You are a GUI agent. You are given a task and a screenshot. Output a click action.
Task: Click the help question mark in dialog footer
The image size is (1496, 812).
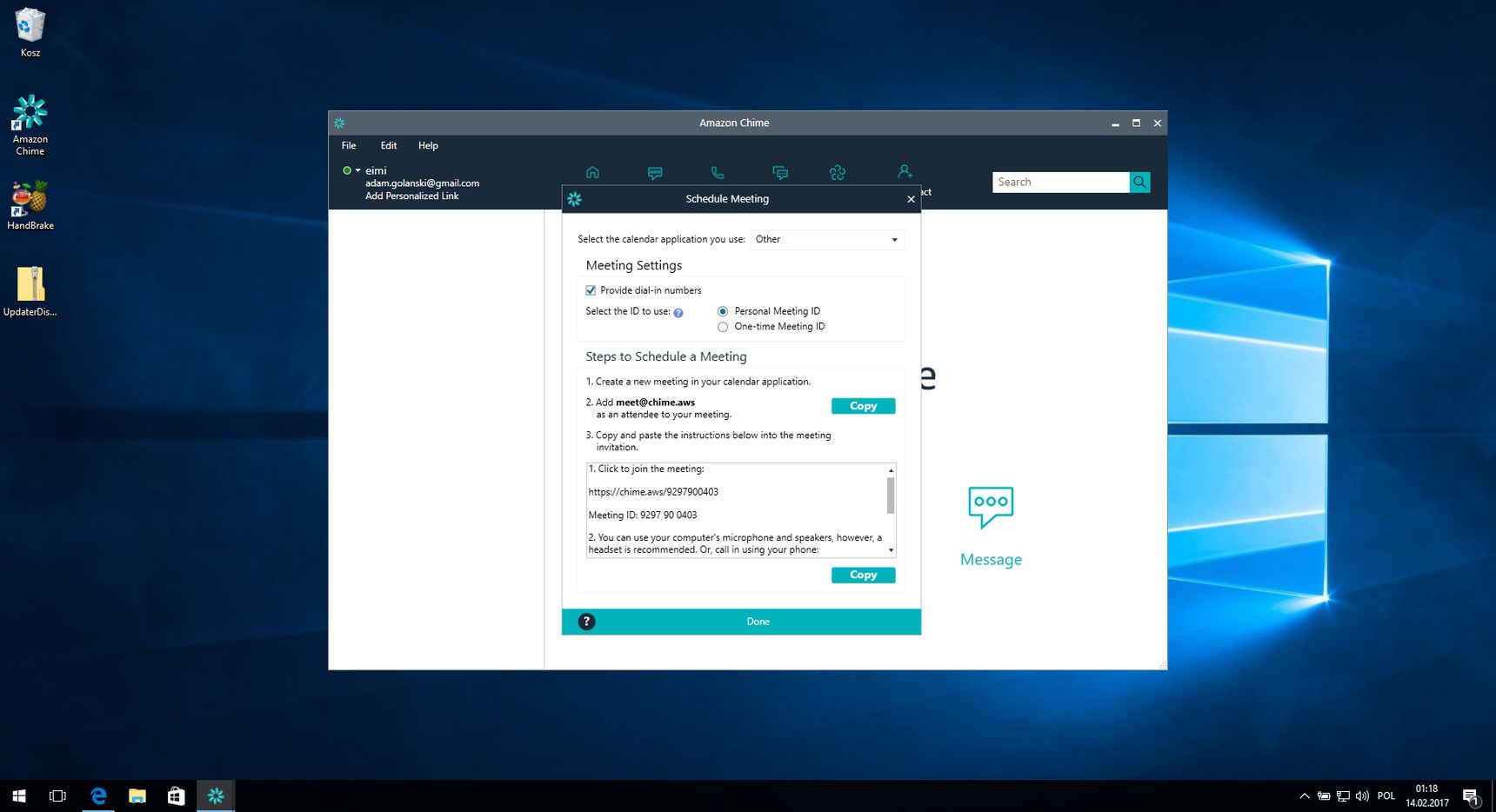click(x=587, y=622)
